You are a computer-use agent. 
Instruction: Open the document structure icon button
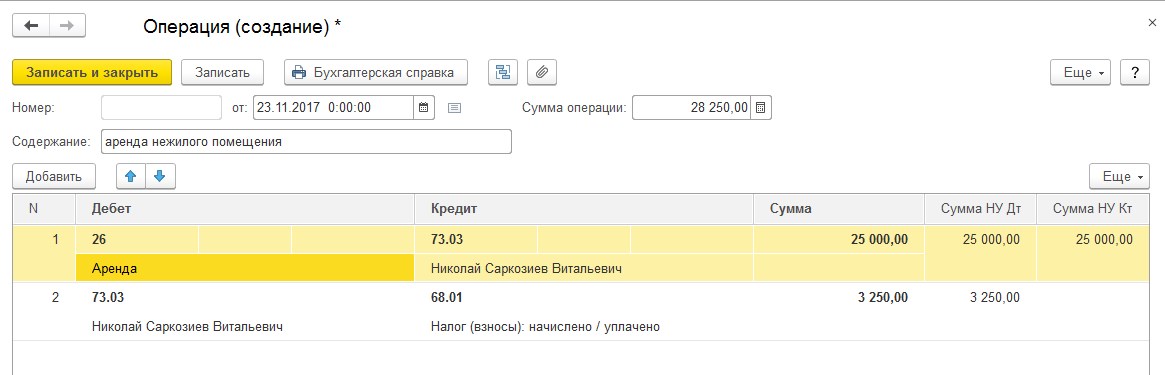(503, 72)
